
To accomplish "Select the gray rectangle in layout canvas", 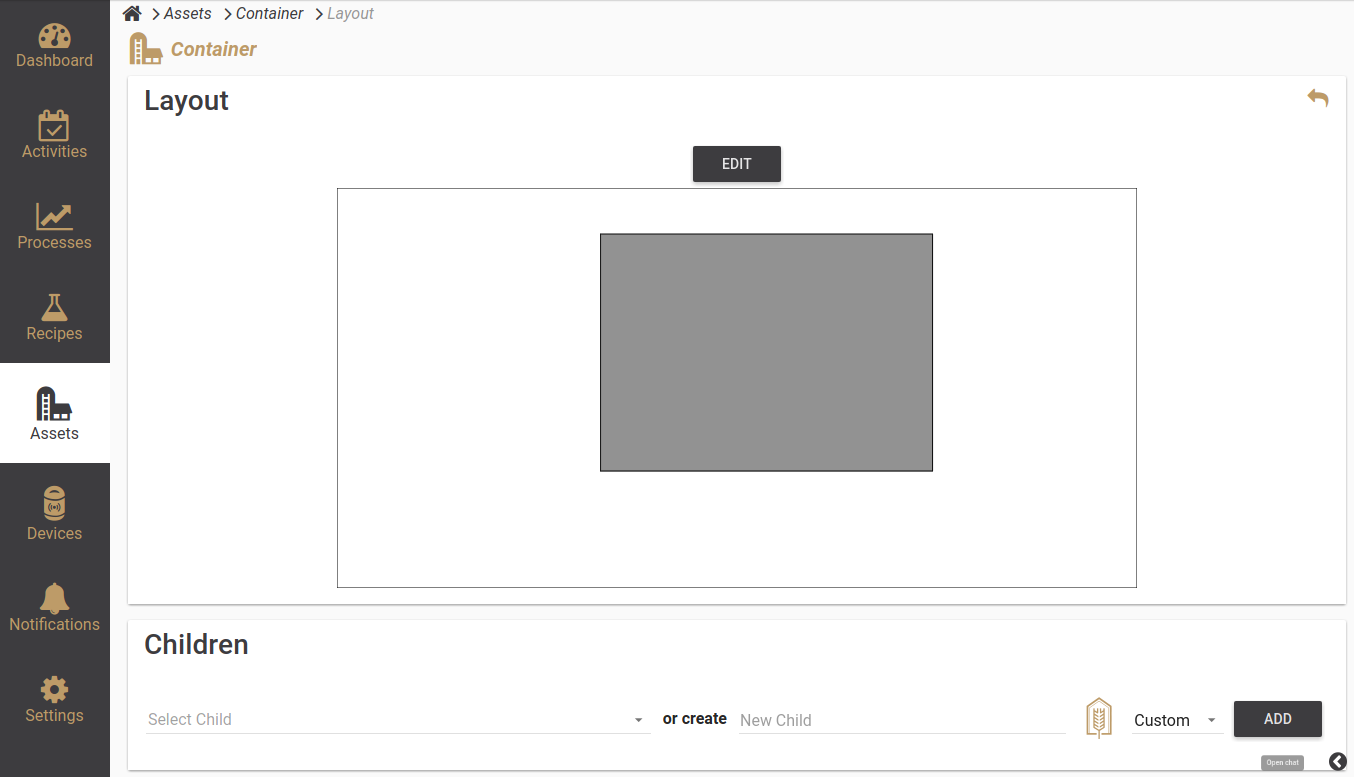I will pos(766,352).
